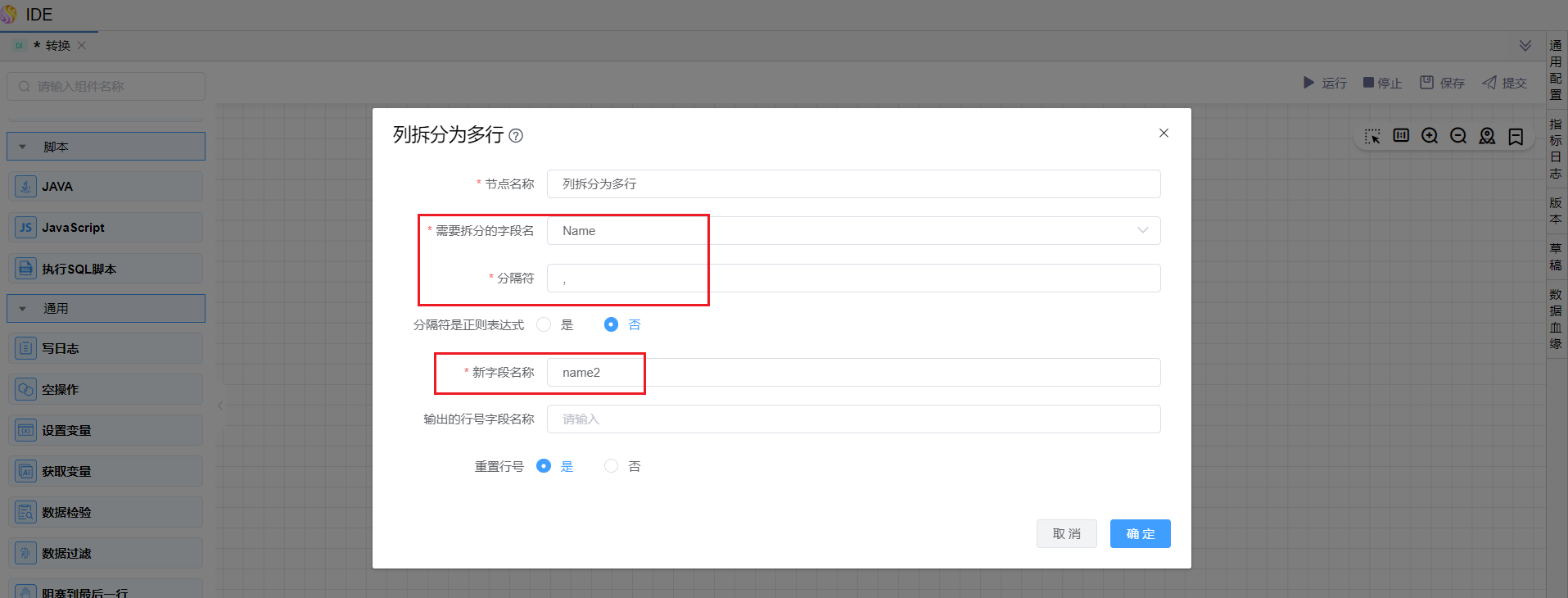Click the 运行 run button
Screen dimensions: 1568x598
coord(1325,83)
